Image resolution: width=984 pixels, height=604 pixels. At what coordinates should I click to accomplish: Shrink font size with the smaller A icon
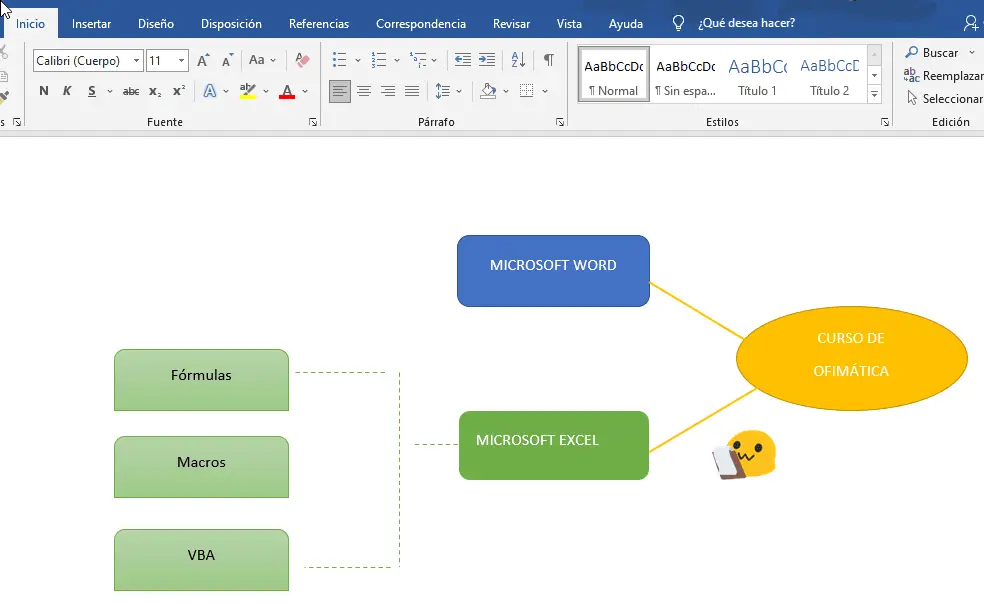227,60
